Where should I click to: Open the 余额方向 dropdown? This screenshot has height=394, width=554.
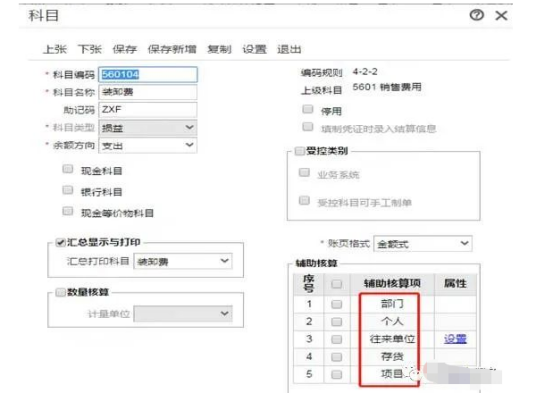(148, 145)
